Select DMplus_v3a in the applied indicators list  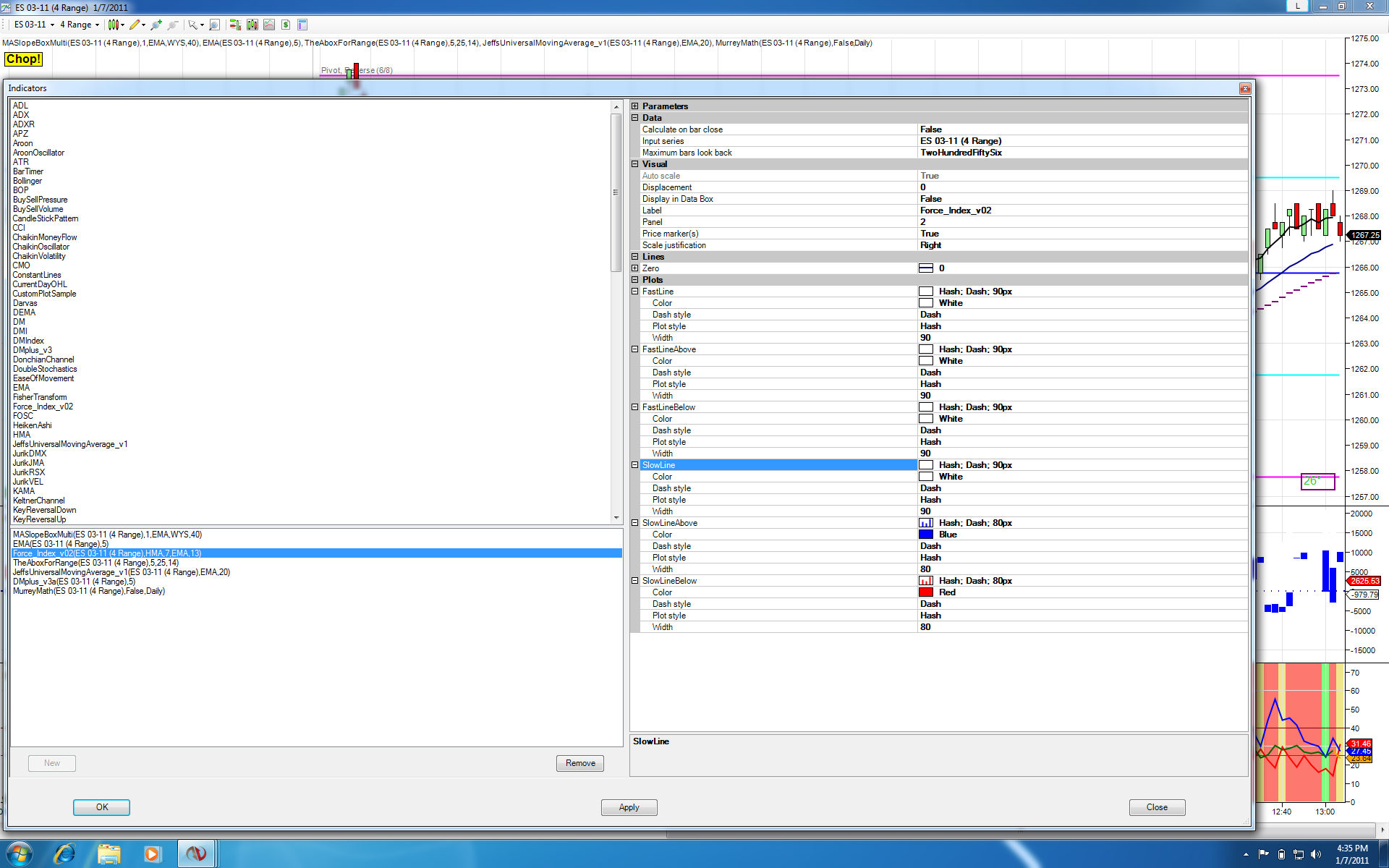coord(316,582)
